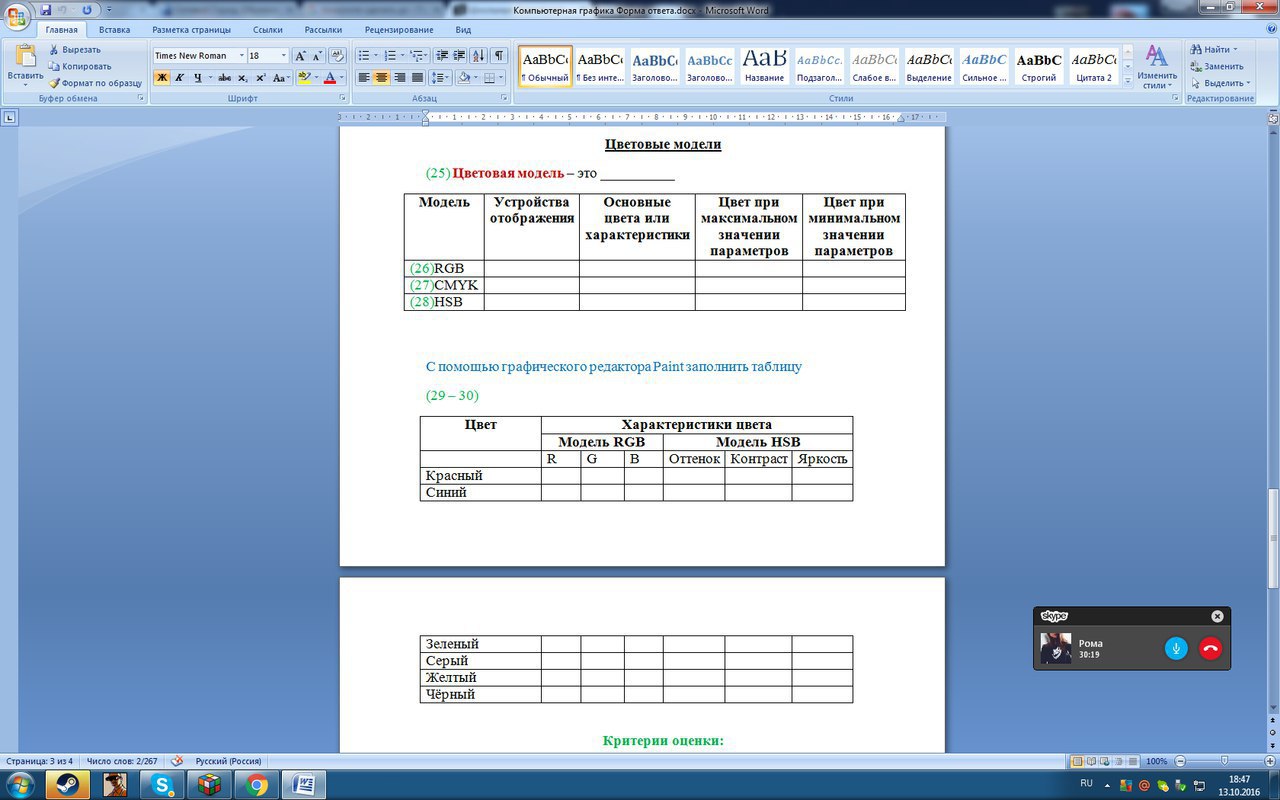
Task: Click the Format Painter brush icon
Action: point(55,83)
